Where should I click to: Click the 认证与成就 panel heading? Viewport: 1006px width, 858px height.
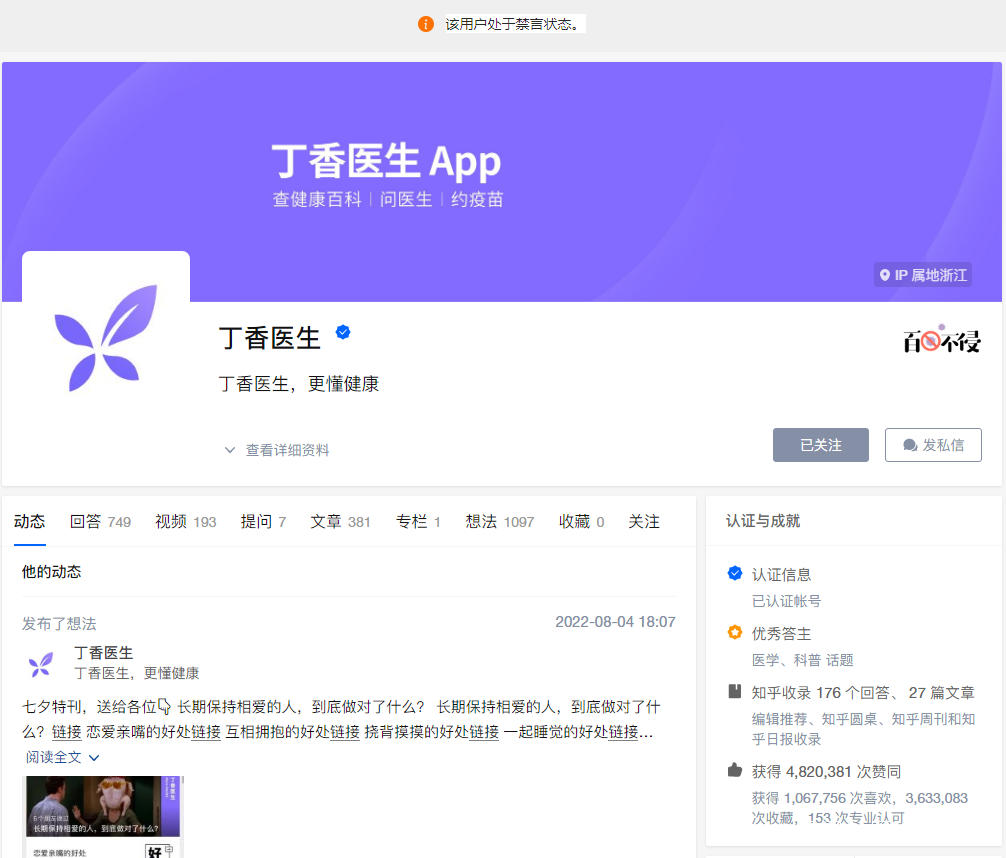point(763,520)
